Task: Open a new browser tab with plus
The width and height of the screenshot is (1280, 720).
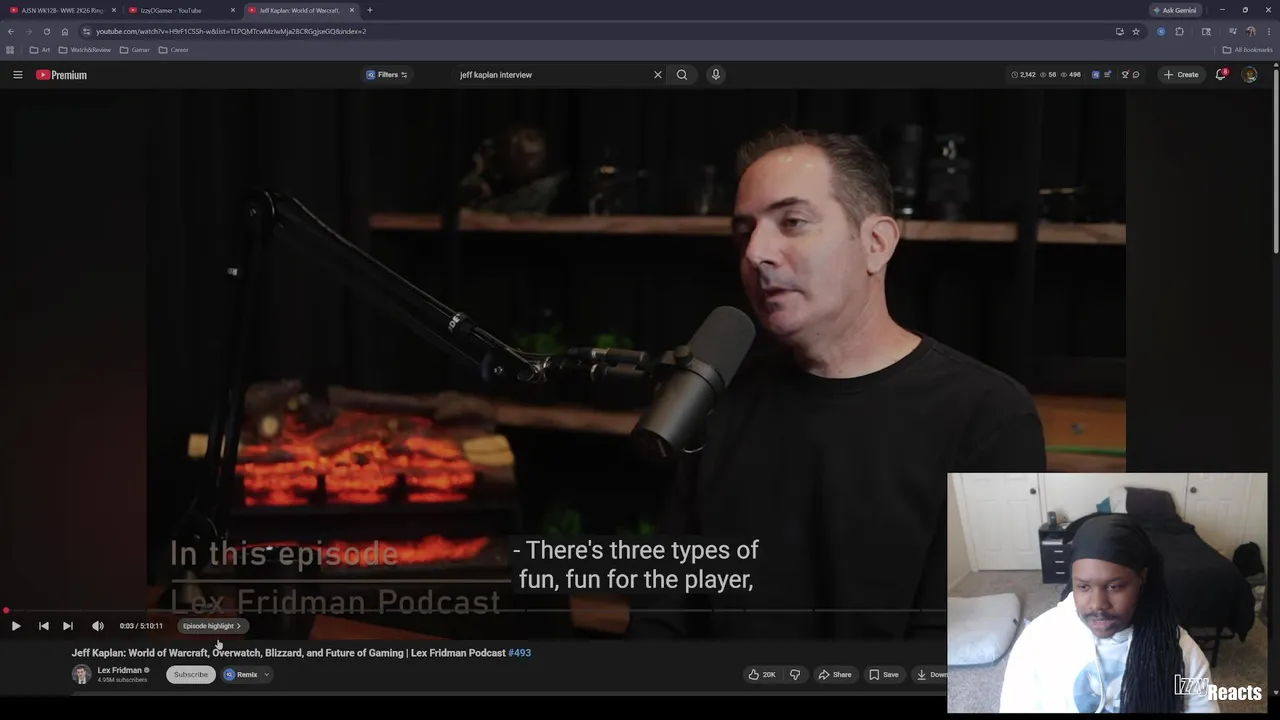Action: point(370,10)
